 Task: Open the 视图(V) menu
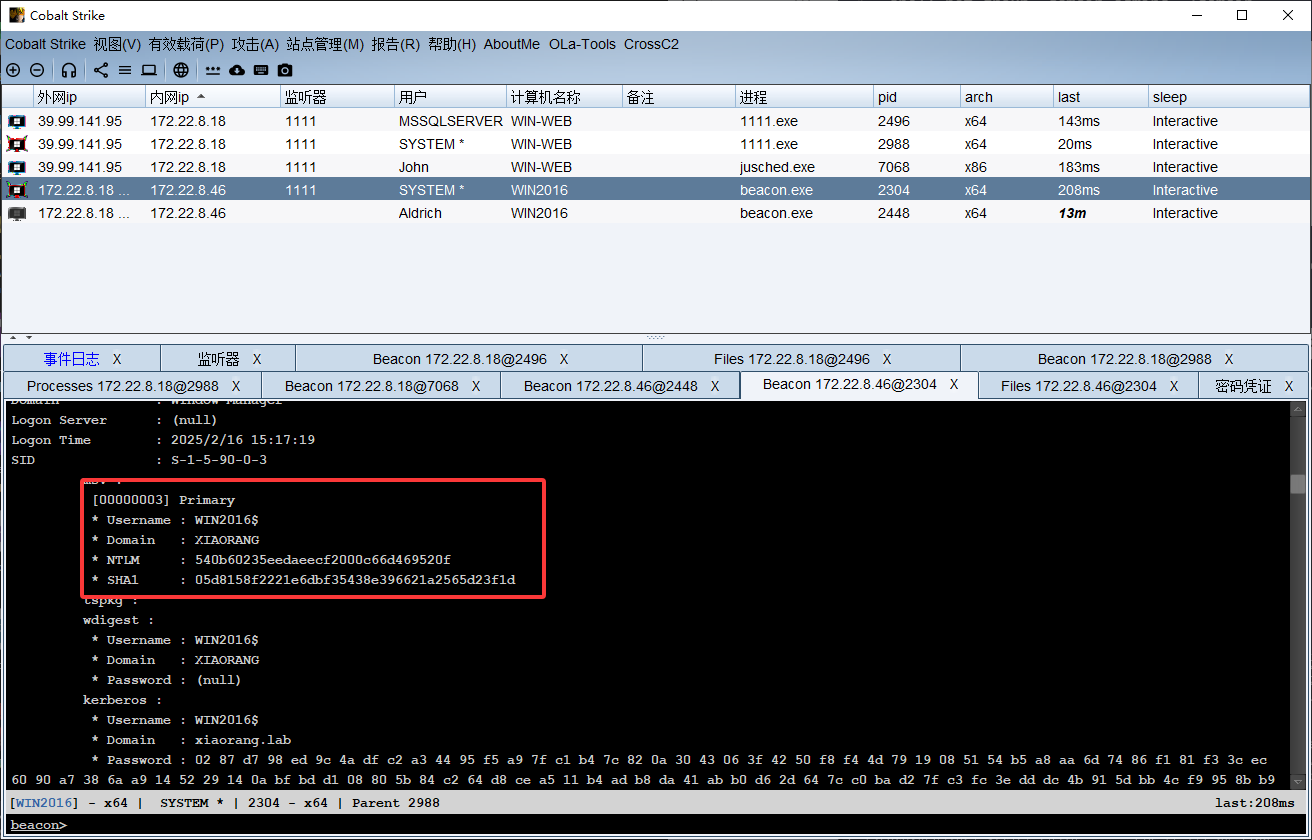[x=117, y=44]
